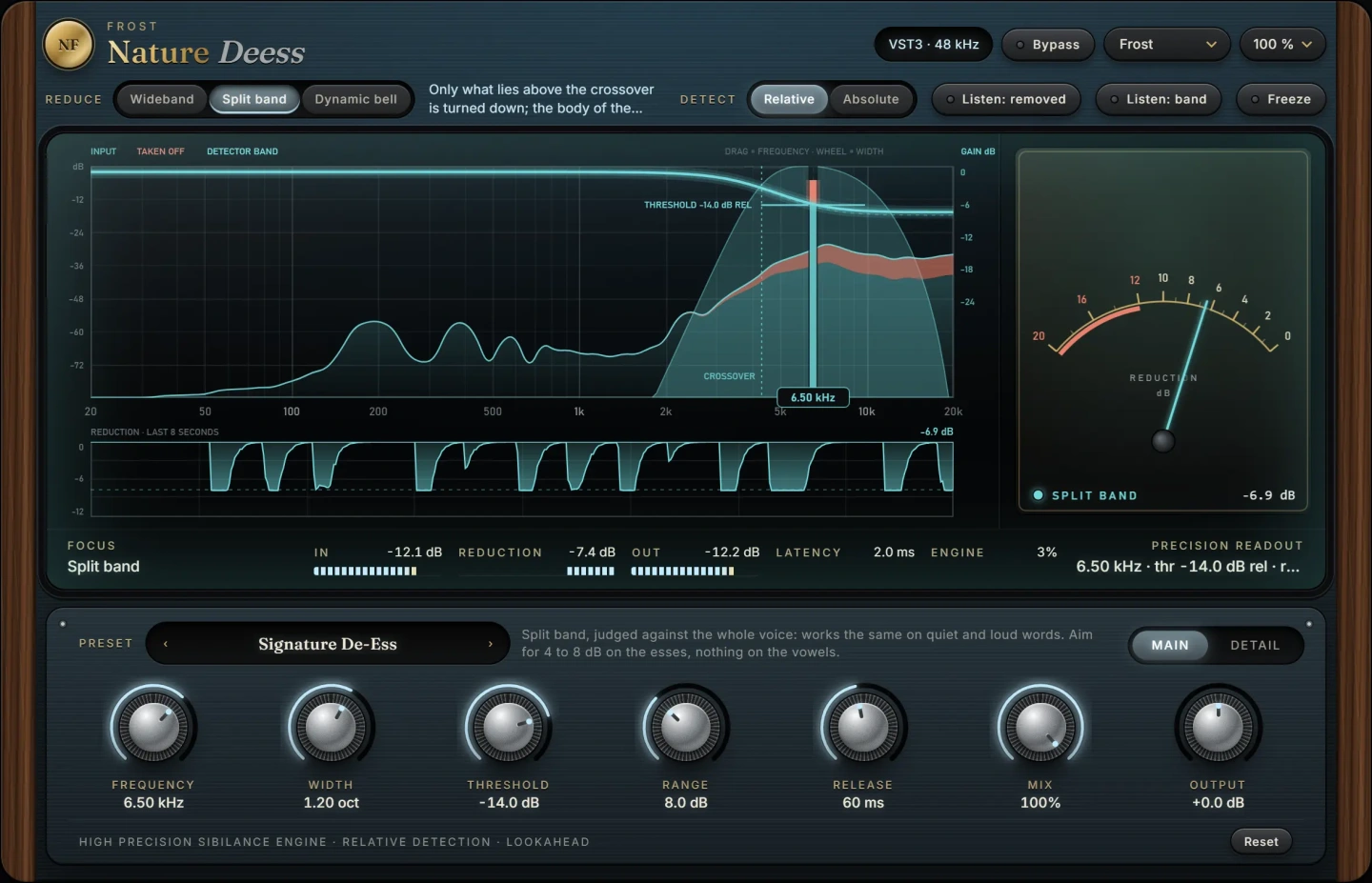Click the TAKEN OFF legend label
This screenshot has height=883, width=1372.
pyautogui.click(x=160, y=151)
